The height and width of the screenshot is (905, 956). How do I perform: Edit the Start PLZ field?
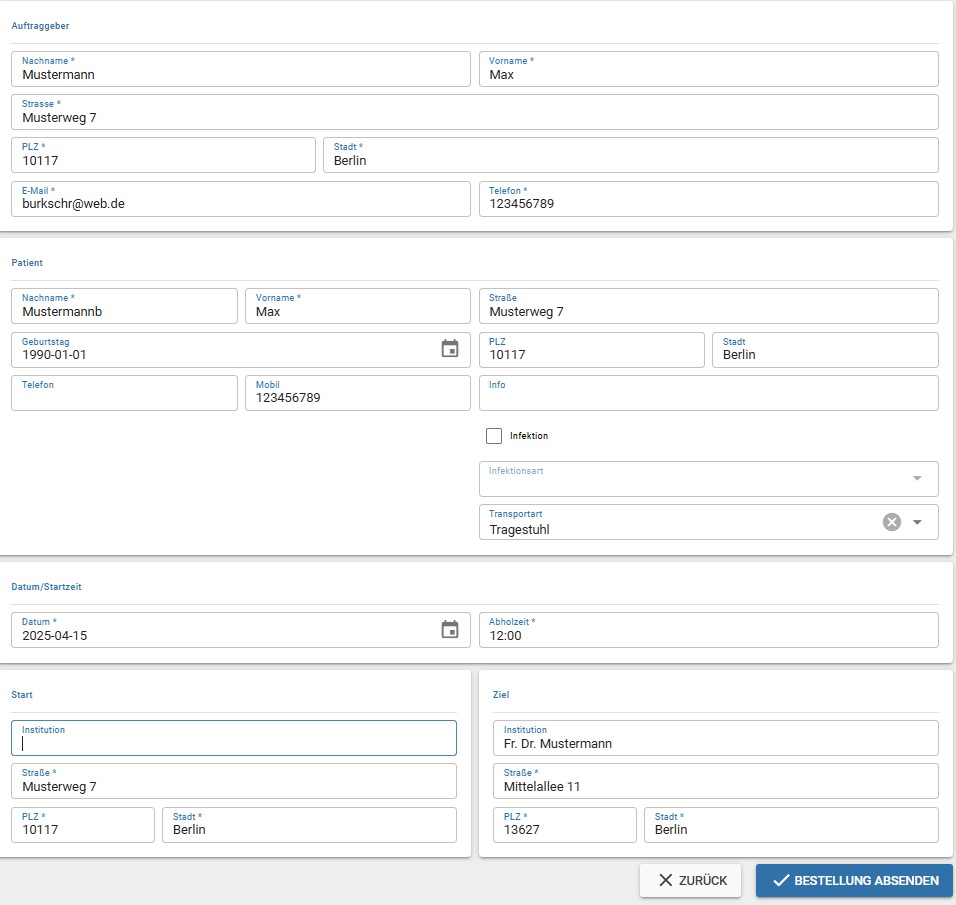[83, 825]
